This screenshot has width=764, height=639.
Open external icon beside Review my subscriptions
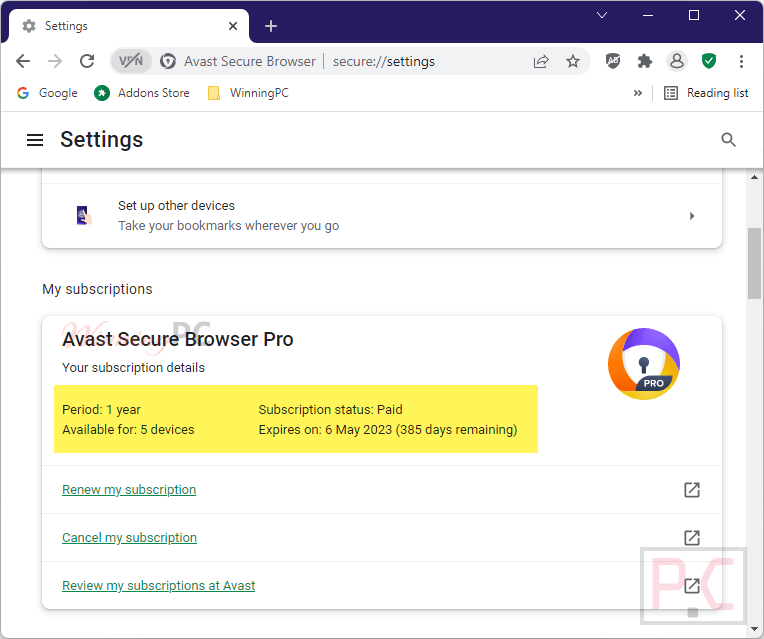pos(692,585)
